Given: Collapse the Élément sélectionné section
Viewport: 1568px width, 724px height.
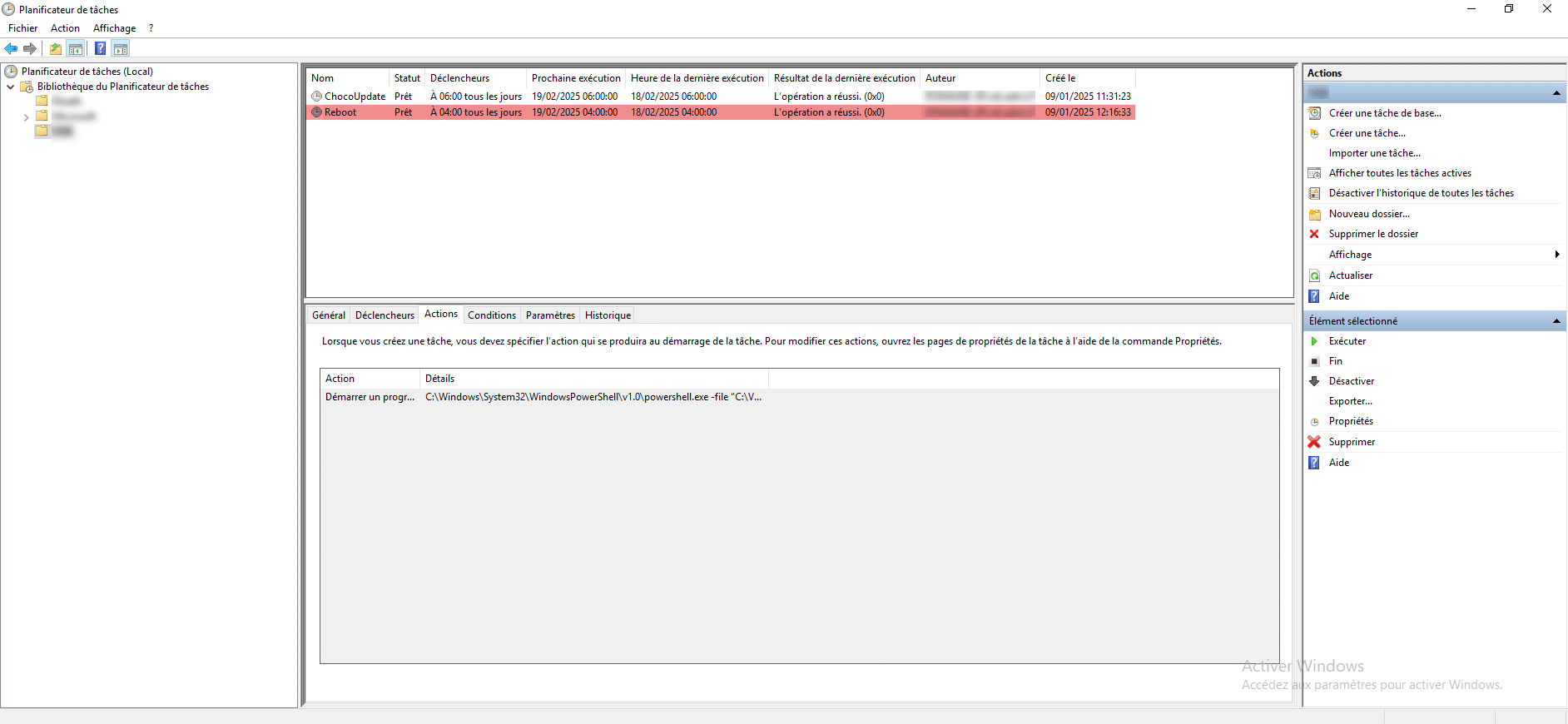Looking at the screenshot, I should coord(1556,321).
